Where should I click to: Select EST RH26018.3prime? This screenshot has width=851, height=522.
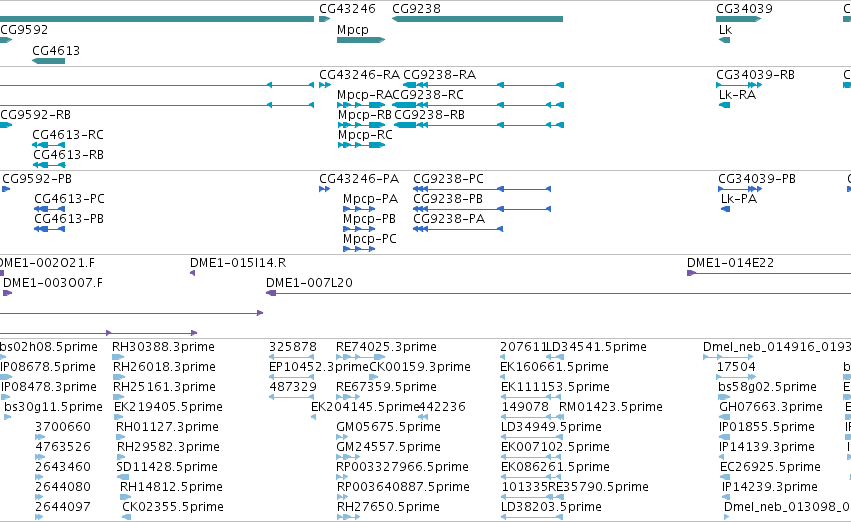click(x=164, y=367)
